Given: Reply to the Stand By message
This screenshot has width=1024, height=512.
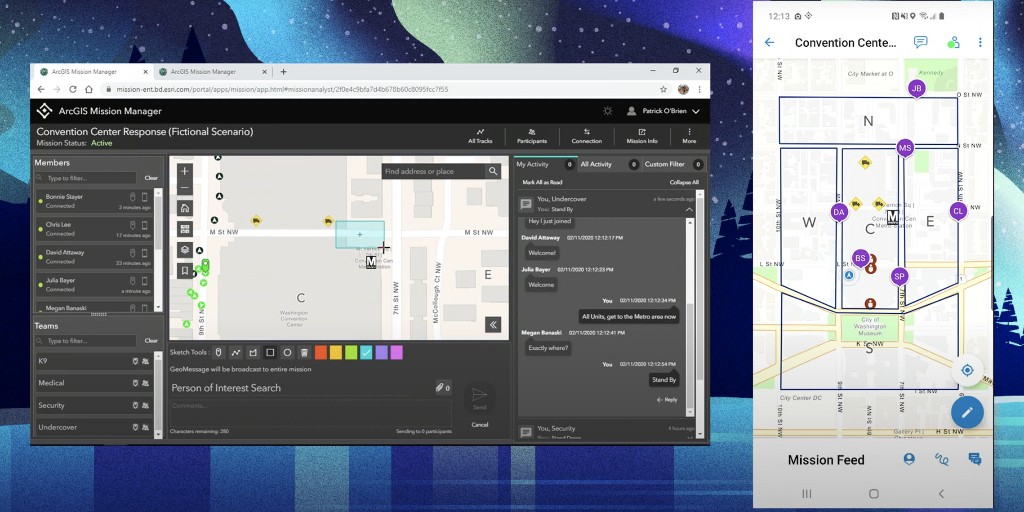Looking at the screenshot, I should (x=667, y=400).
